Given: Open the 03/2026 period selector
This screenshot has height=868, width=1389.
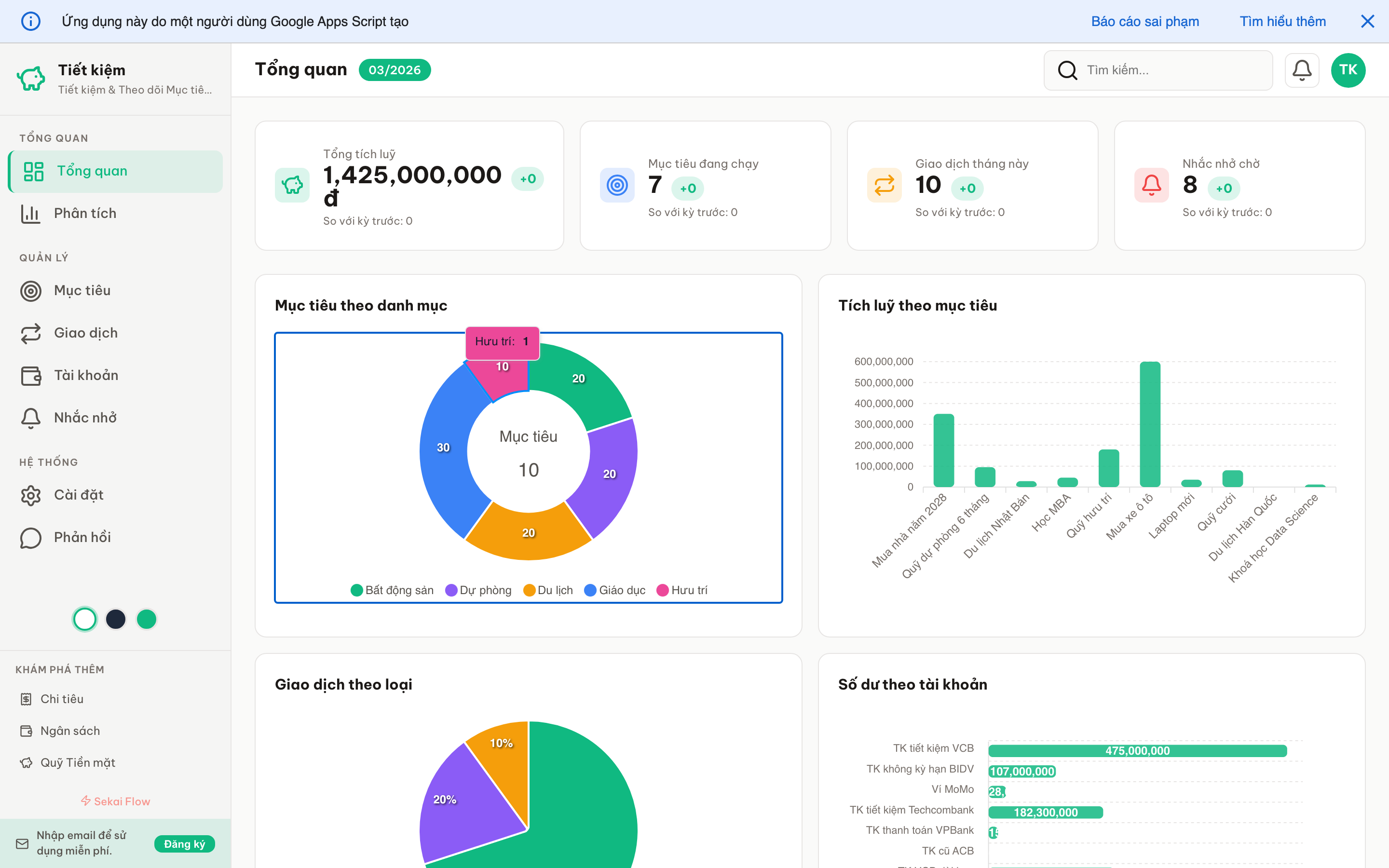Looking at the screenshot, I should pyautogui.click(x=395, y=70).
